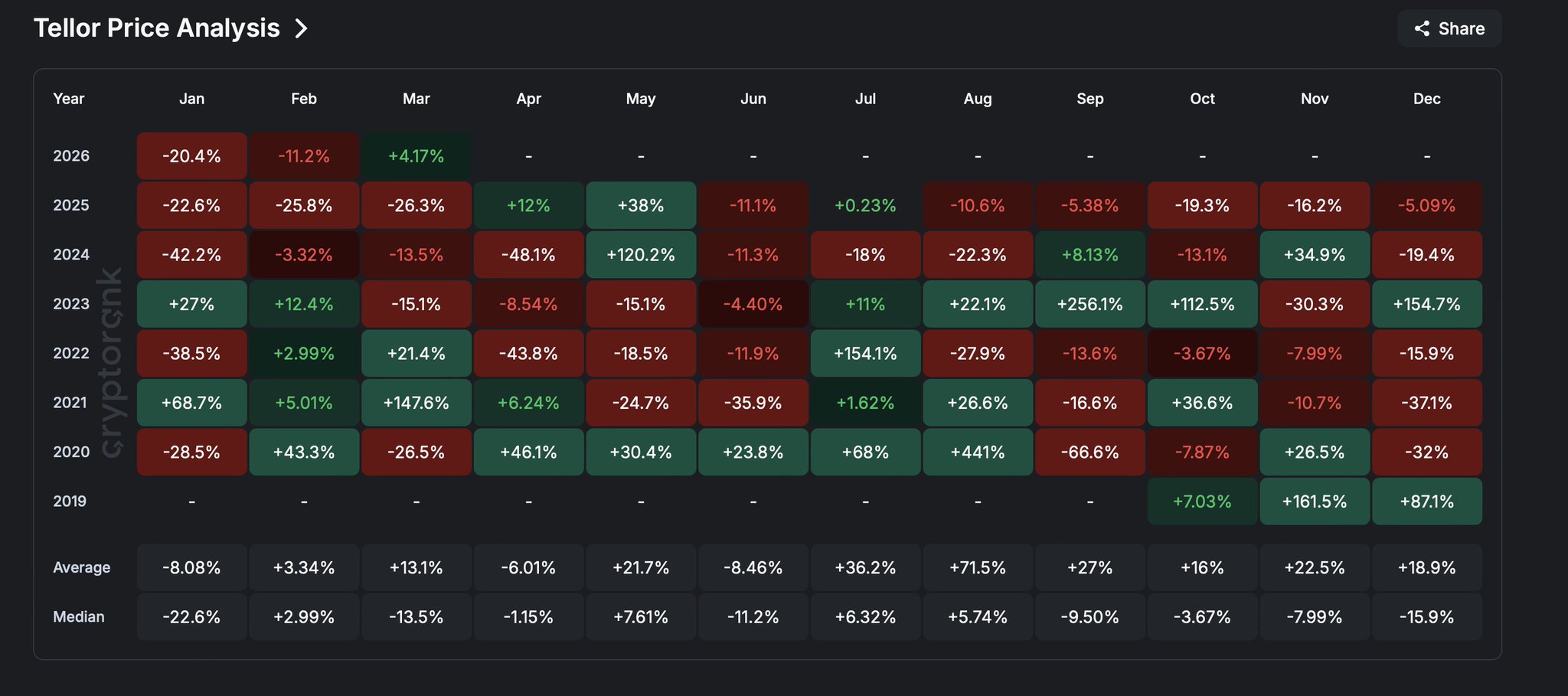Select the May 2024 +120.2% cell
Image resolution: width=1568 pixels, height=696 pixels.
641,255
